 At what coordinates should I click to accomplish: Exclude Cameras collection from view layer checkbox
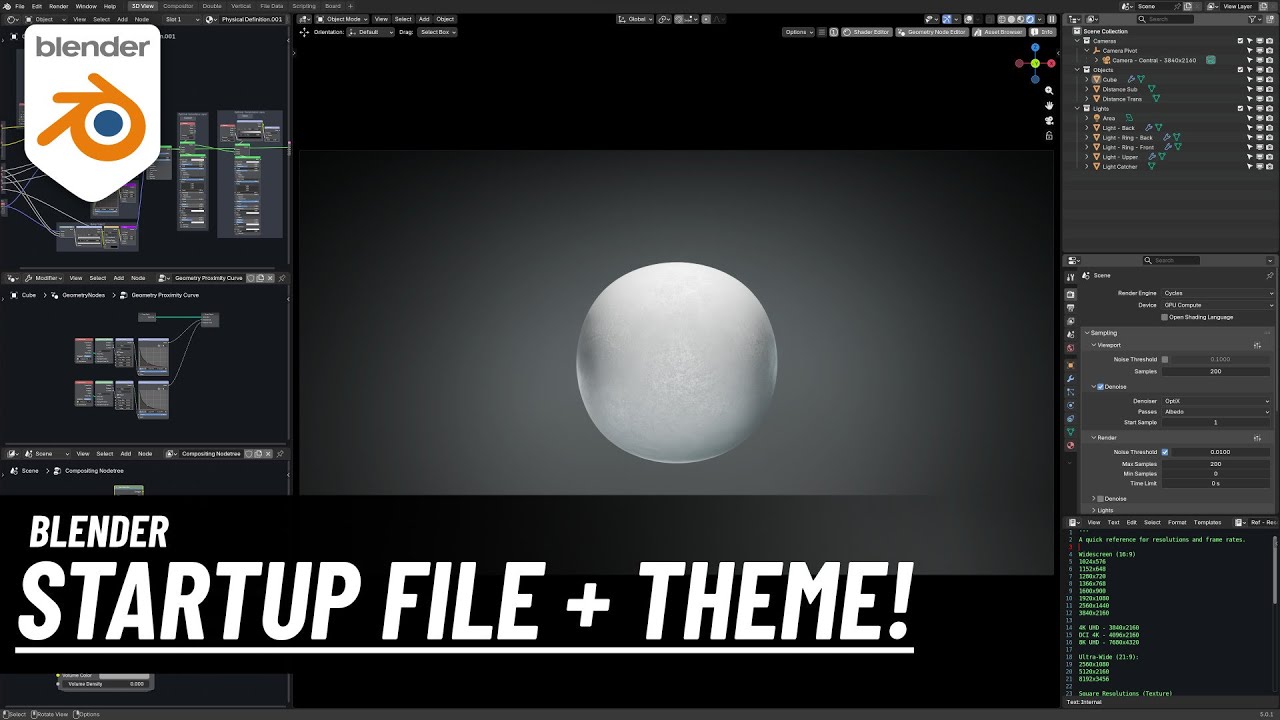1241,41
